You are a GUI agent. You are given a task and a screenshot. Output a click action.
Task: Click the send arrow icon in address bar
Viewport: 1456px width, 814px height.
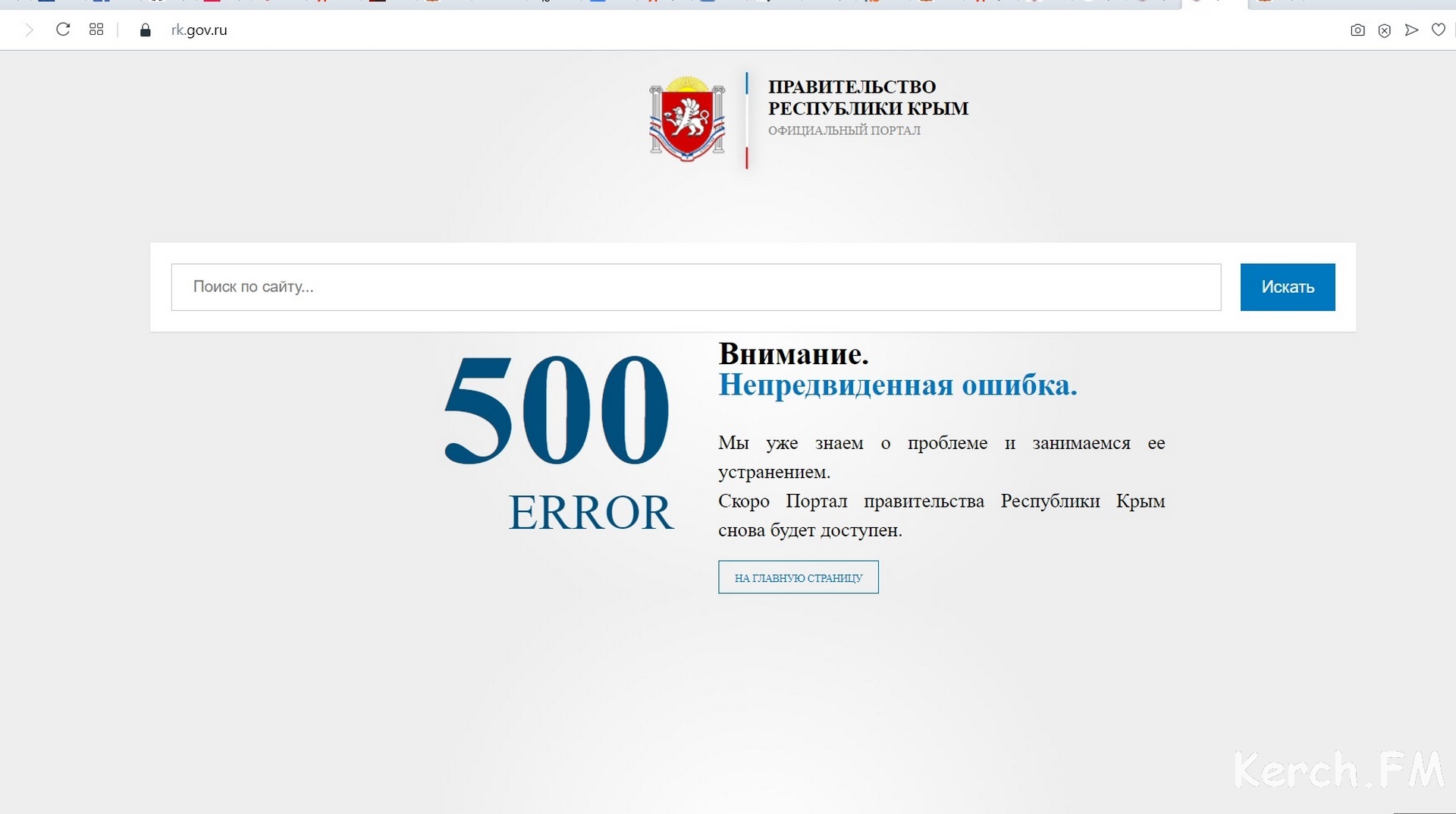1411,30
